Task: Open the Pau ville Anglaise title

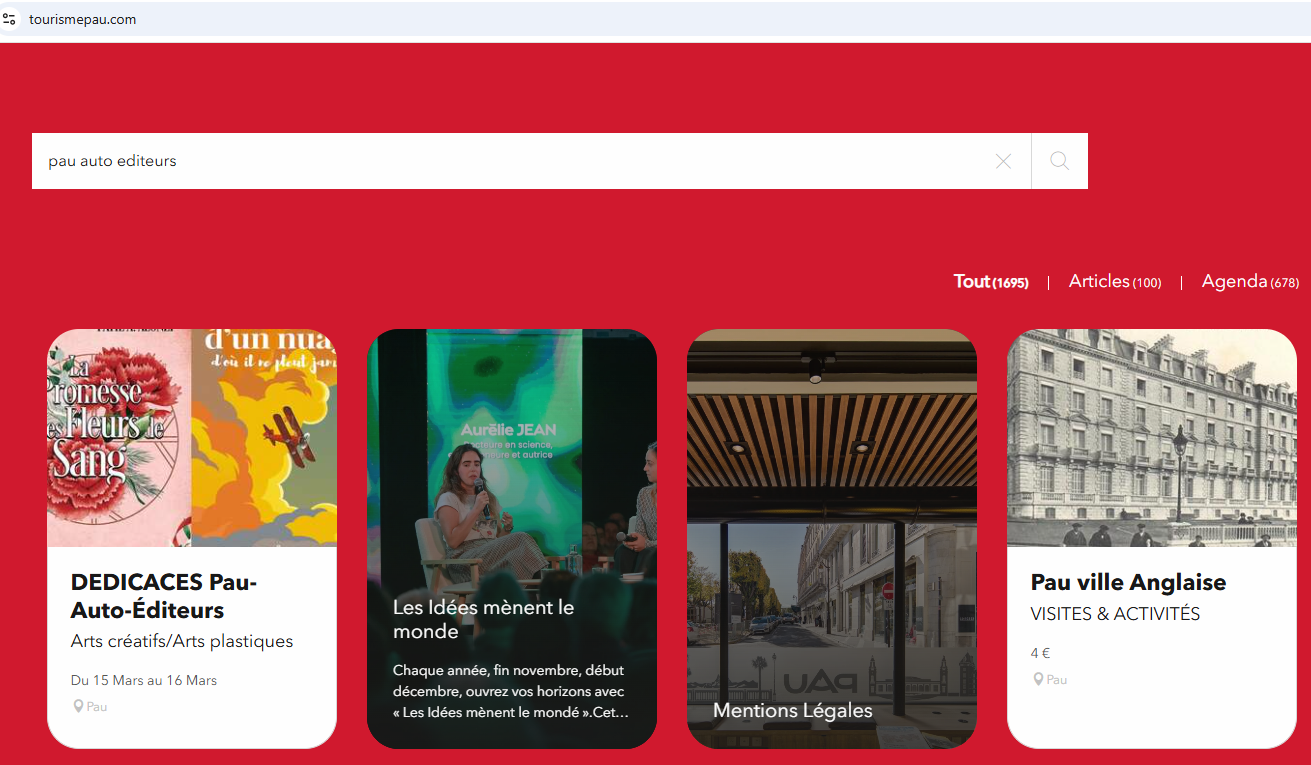Action: [x=1127, y=582]
